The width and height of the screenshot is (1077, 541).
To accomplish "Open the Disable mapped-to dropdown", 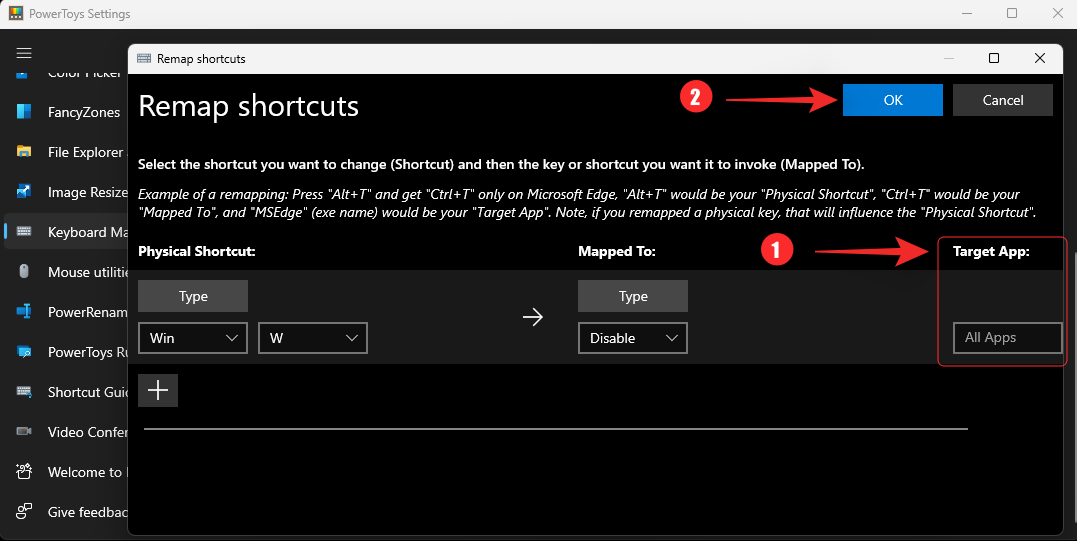I will (633, 338).
